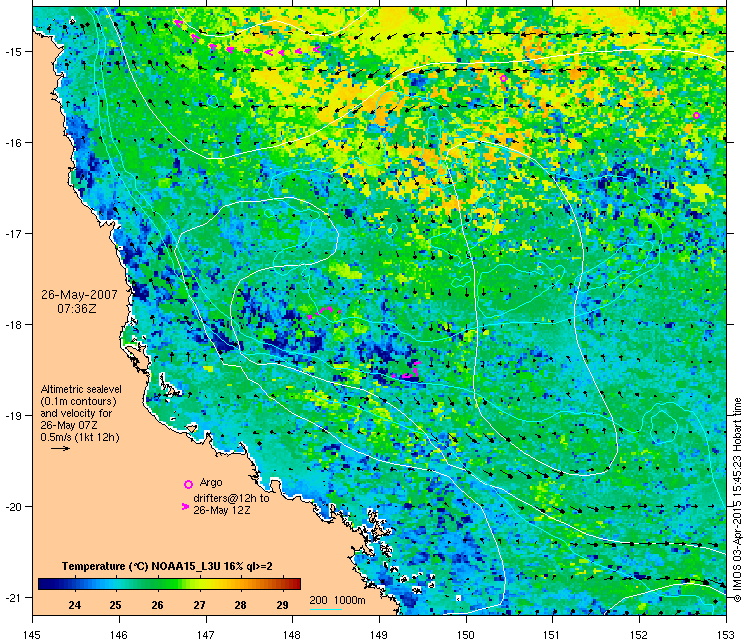This screenshot has width=750, height=640.
Task: Click the drifter magenta arrowhead legend symbol
Action: click(185, 506)
